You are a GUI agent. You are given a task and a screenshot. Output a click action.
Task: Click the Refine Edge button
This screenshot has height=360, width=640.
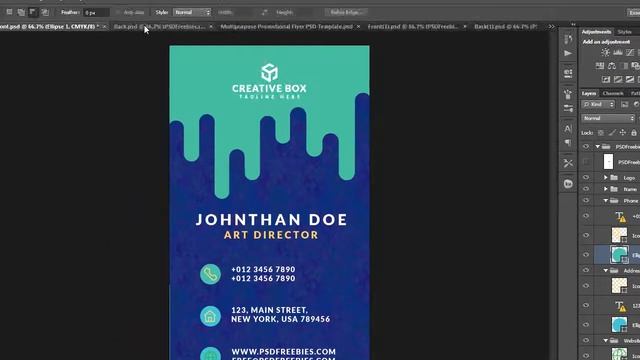click(x=347, y=12)
